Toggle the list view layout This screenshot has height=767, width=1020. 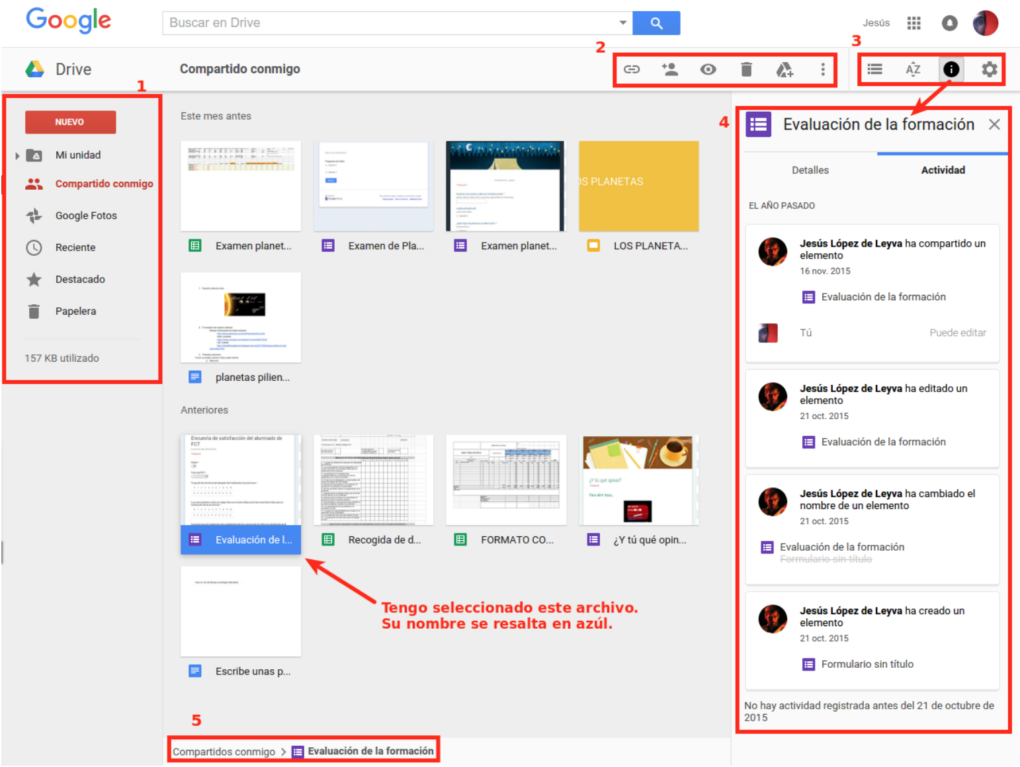pyautogui.click(x=875, y=69)
